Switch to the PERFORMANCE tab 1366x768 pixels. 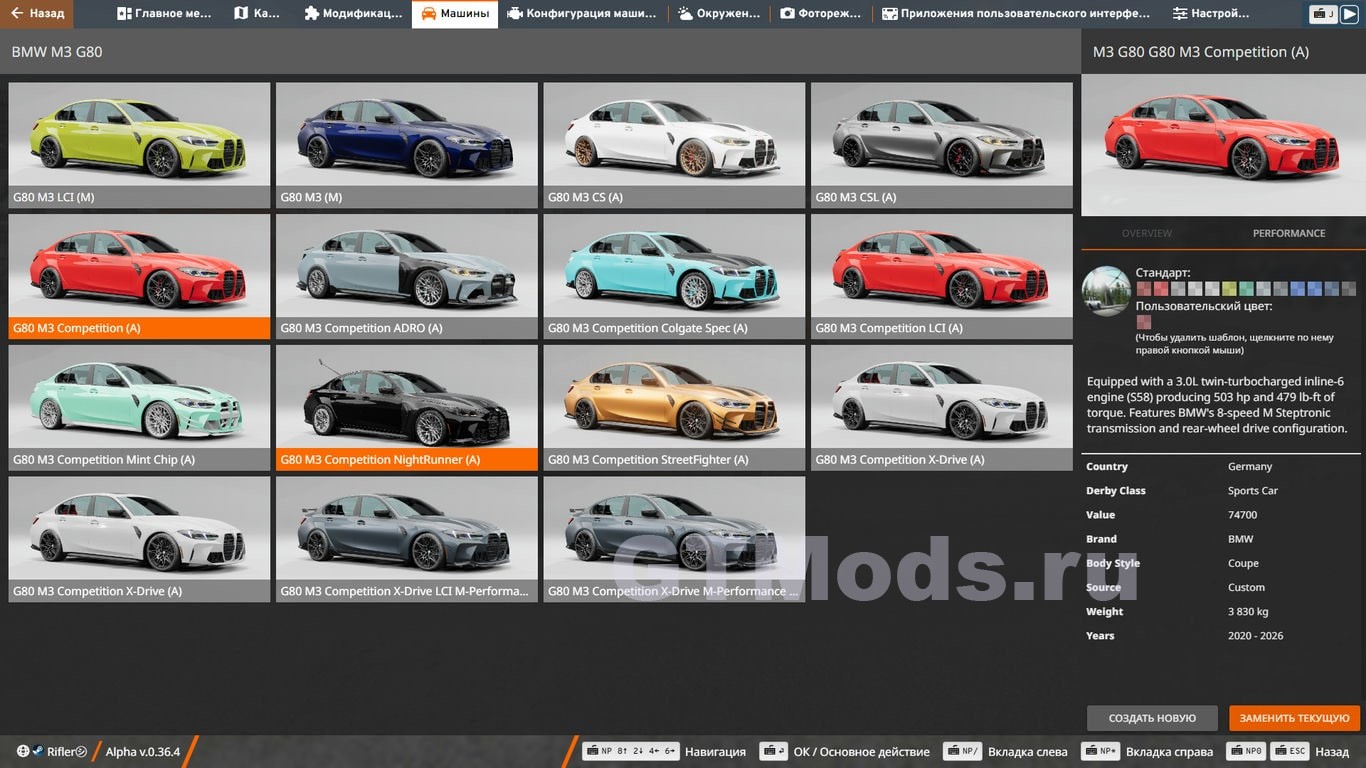coord(1289,233)
